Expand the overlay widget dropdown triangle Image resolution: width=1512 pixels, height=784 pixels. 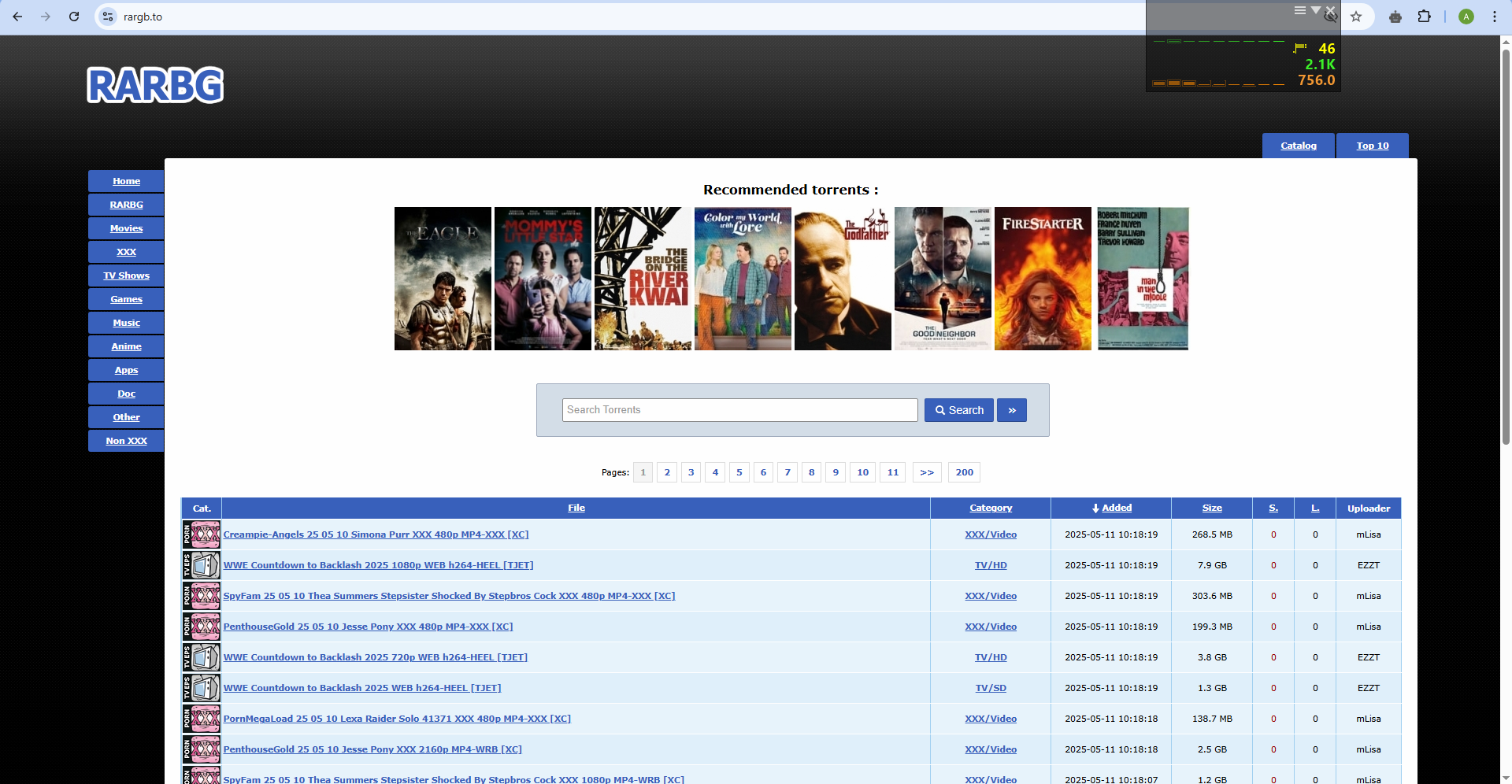tap(1315, 10)
